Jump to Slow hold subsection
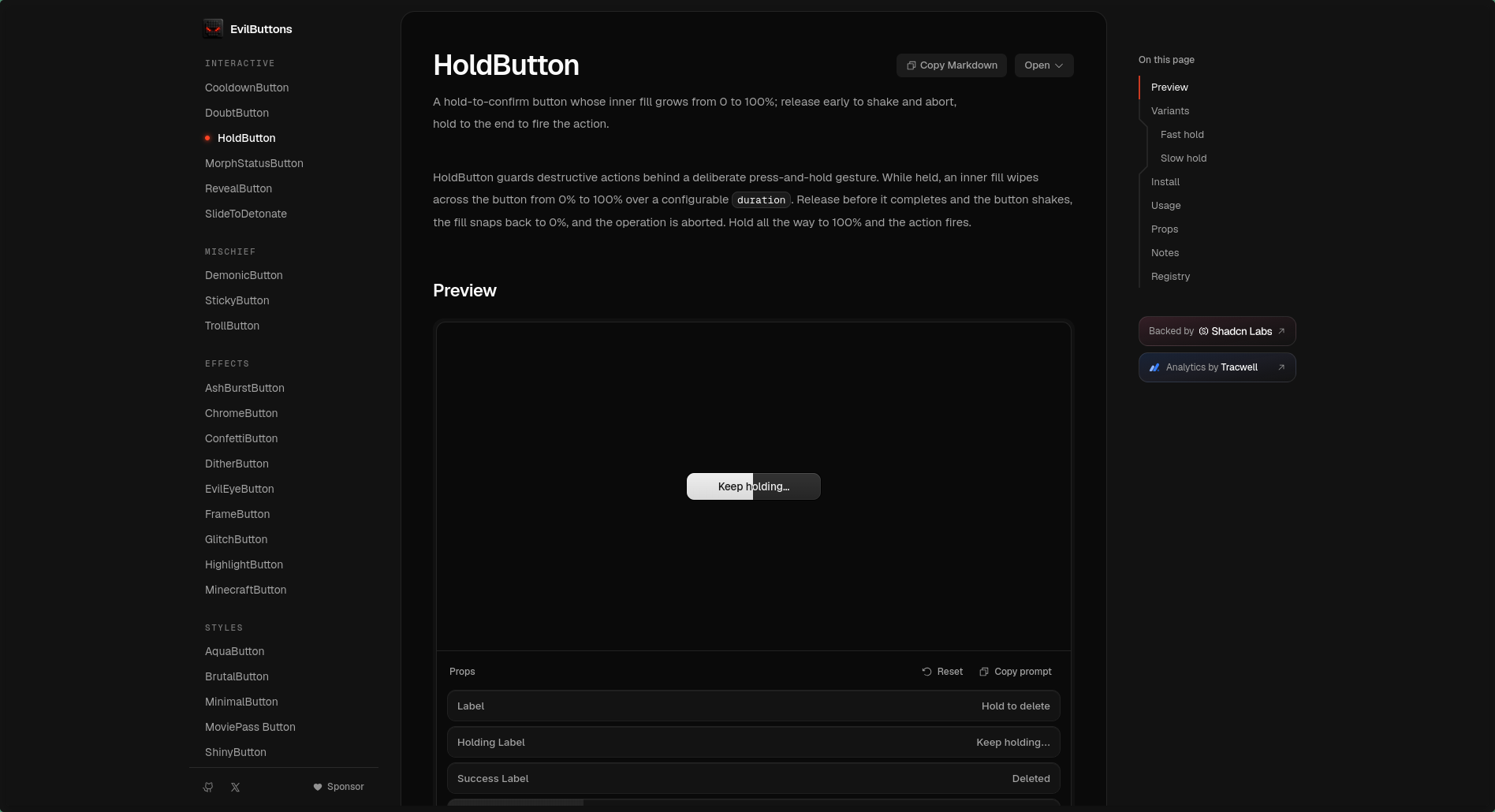This screenshot has width=1495, height=812. point(1184,158)
